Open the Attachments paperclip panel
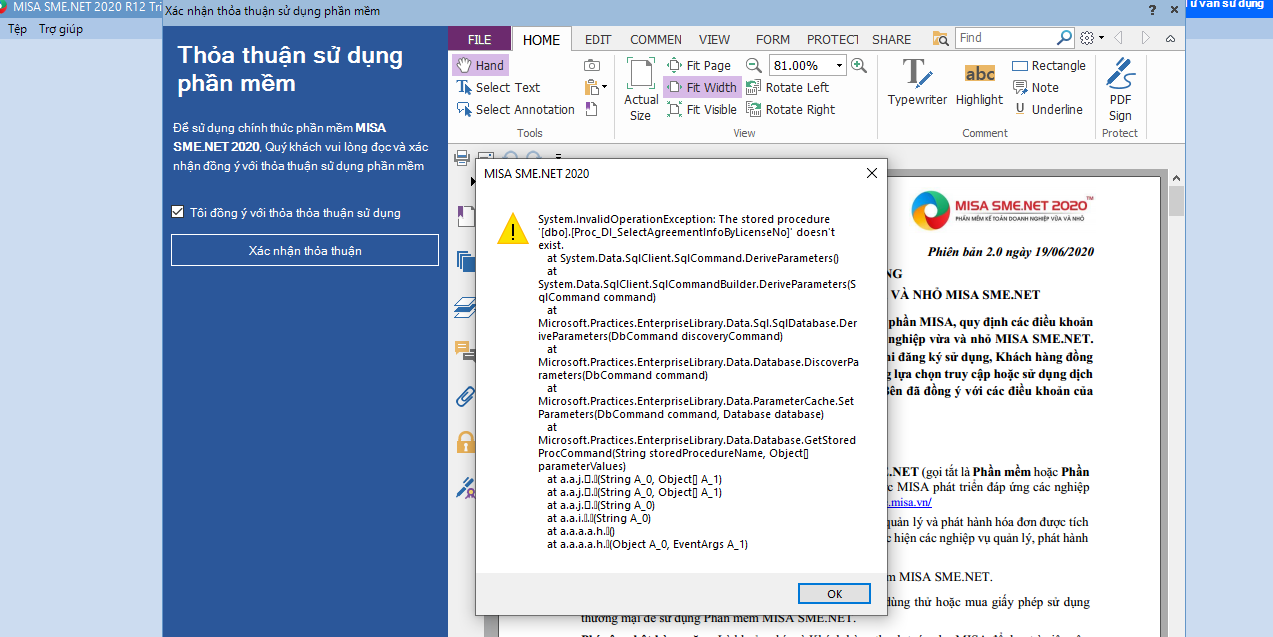Viewport: 1273px width, 637px height. [x=464, y=396]
